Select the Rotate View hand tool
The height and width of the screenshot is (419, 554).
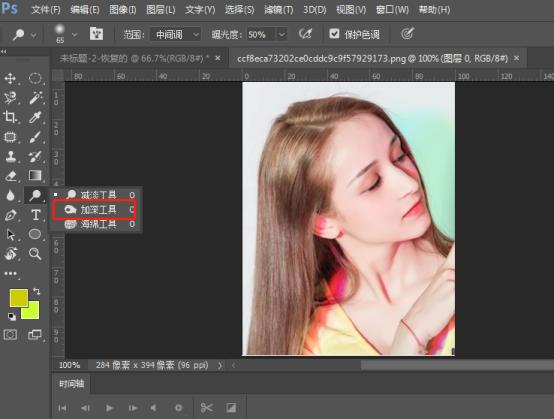(10, 254)
